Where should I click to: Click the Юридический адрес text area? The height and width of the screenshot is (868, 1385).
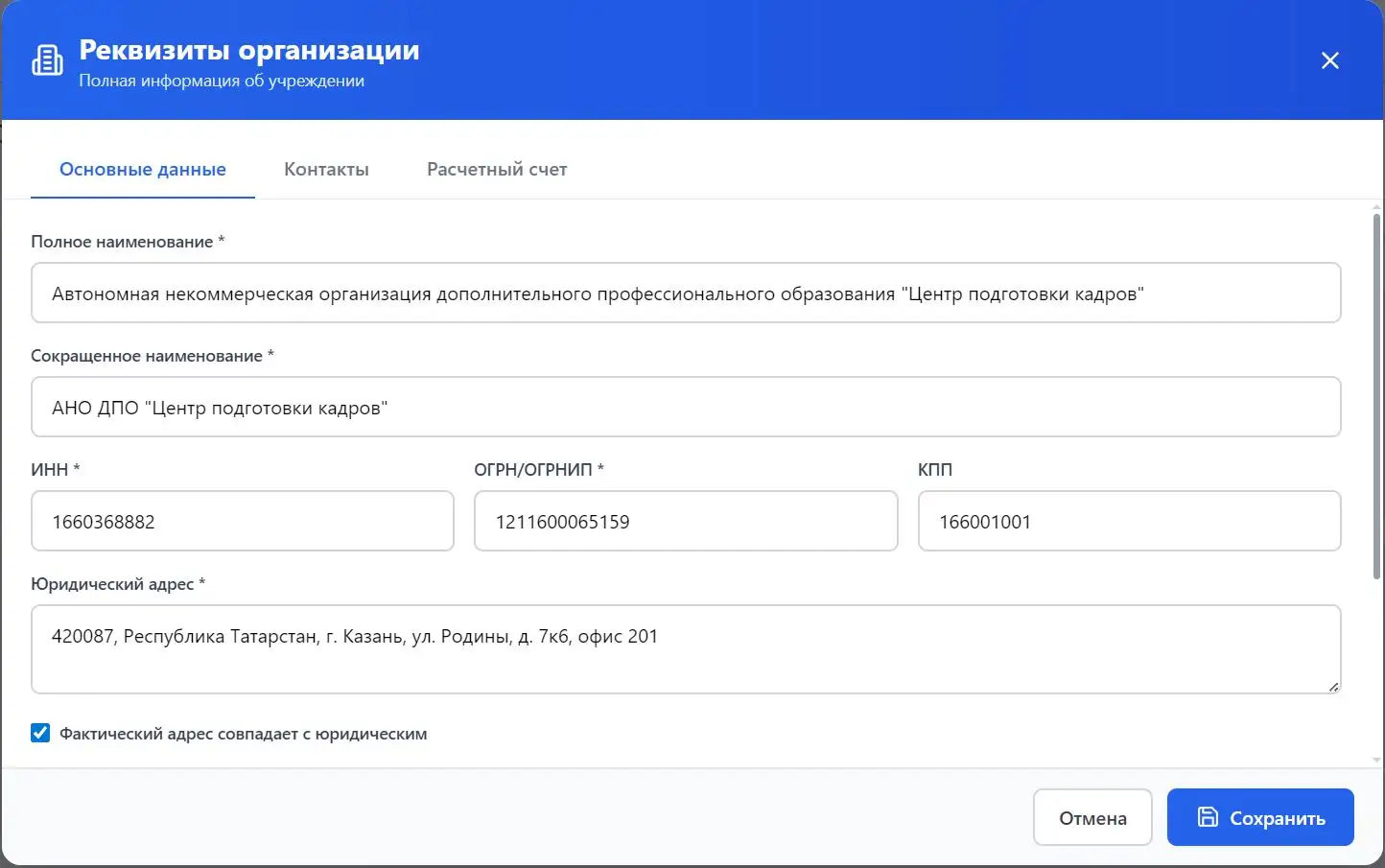click(686, 649)
